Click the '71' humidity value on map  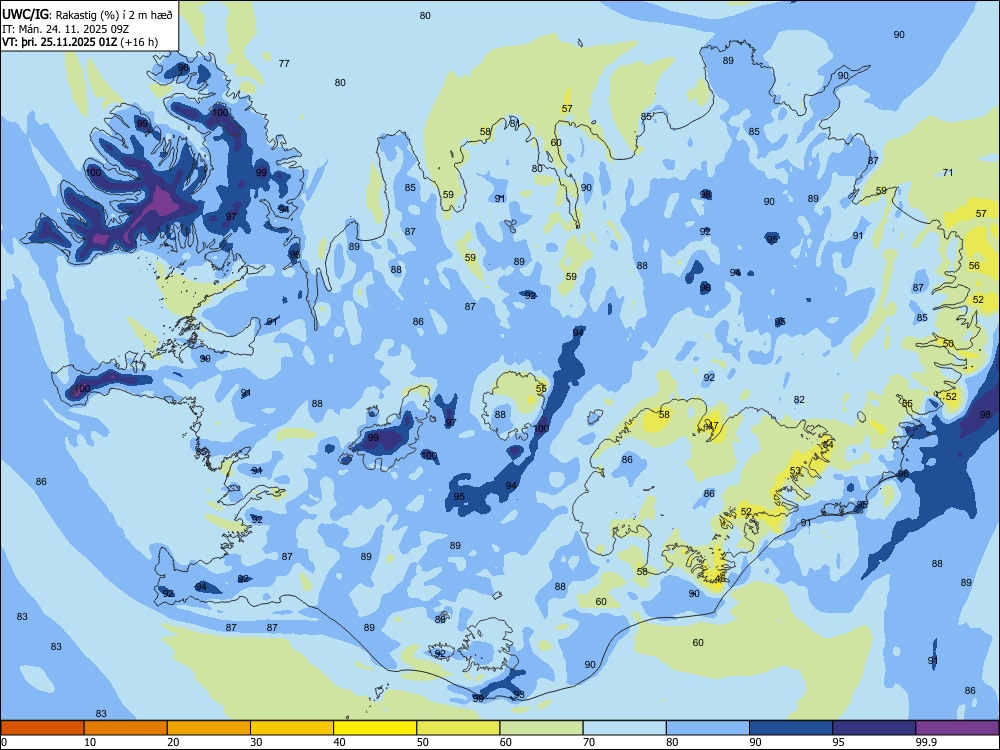point(948,172)
